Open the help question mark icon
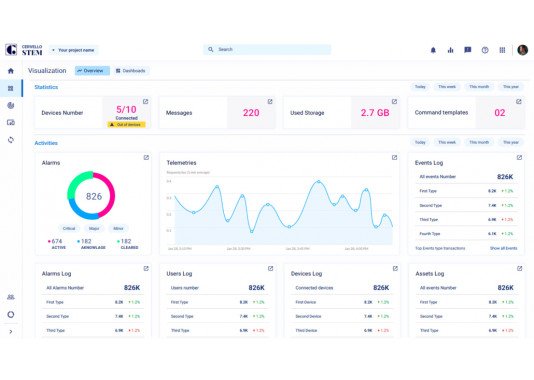 [485, 50]
